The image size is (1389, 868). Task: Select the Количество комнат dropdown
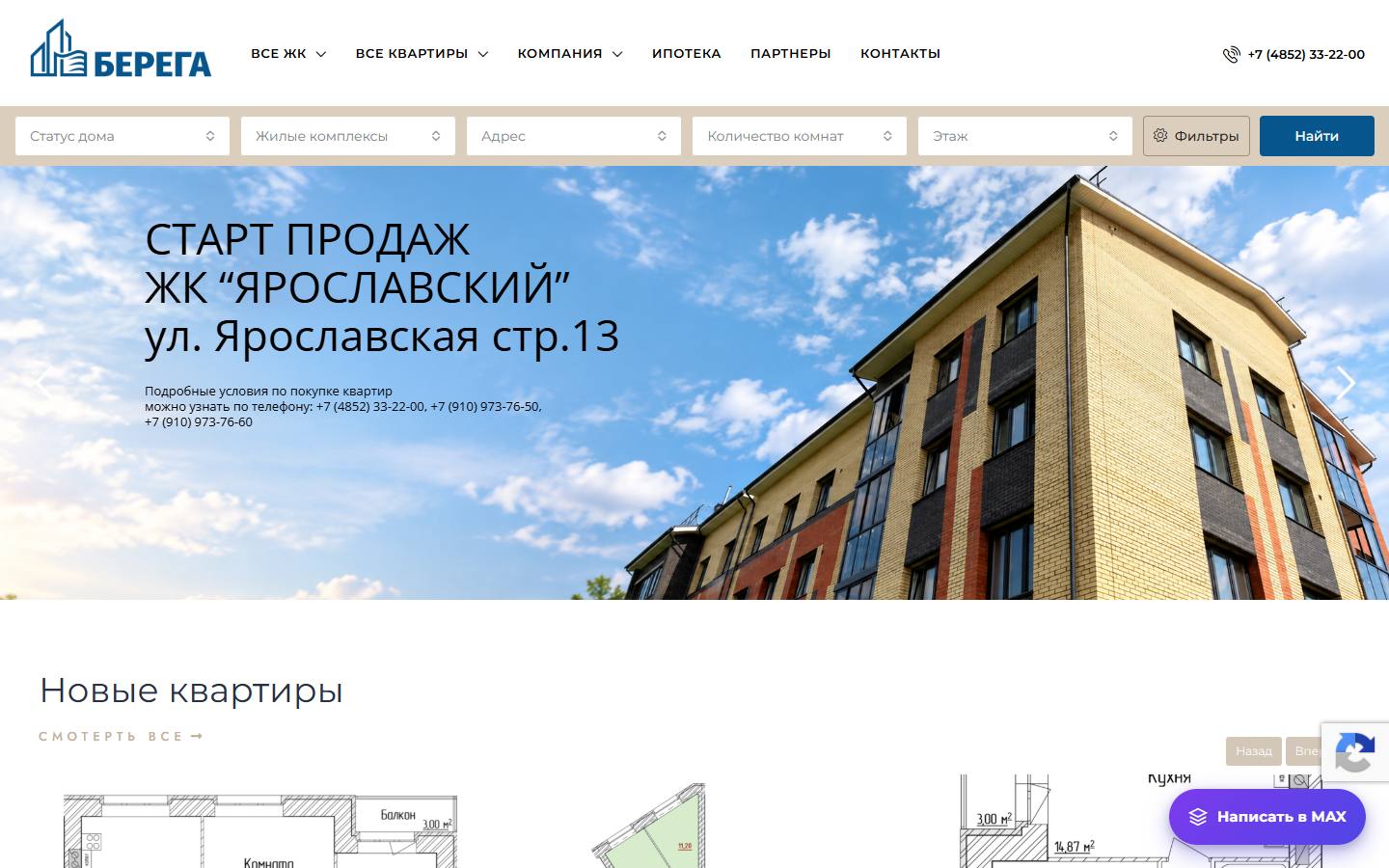pos(800,136)
